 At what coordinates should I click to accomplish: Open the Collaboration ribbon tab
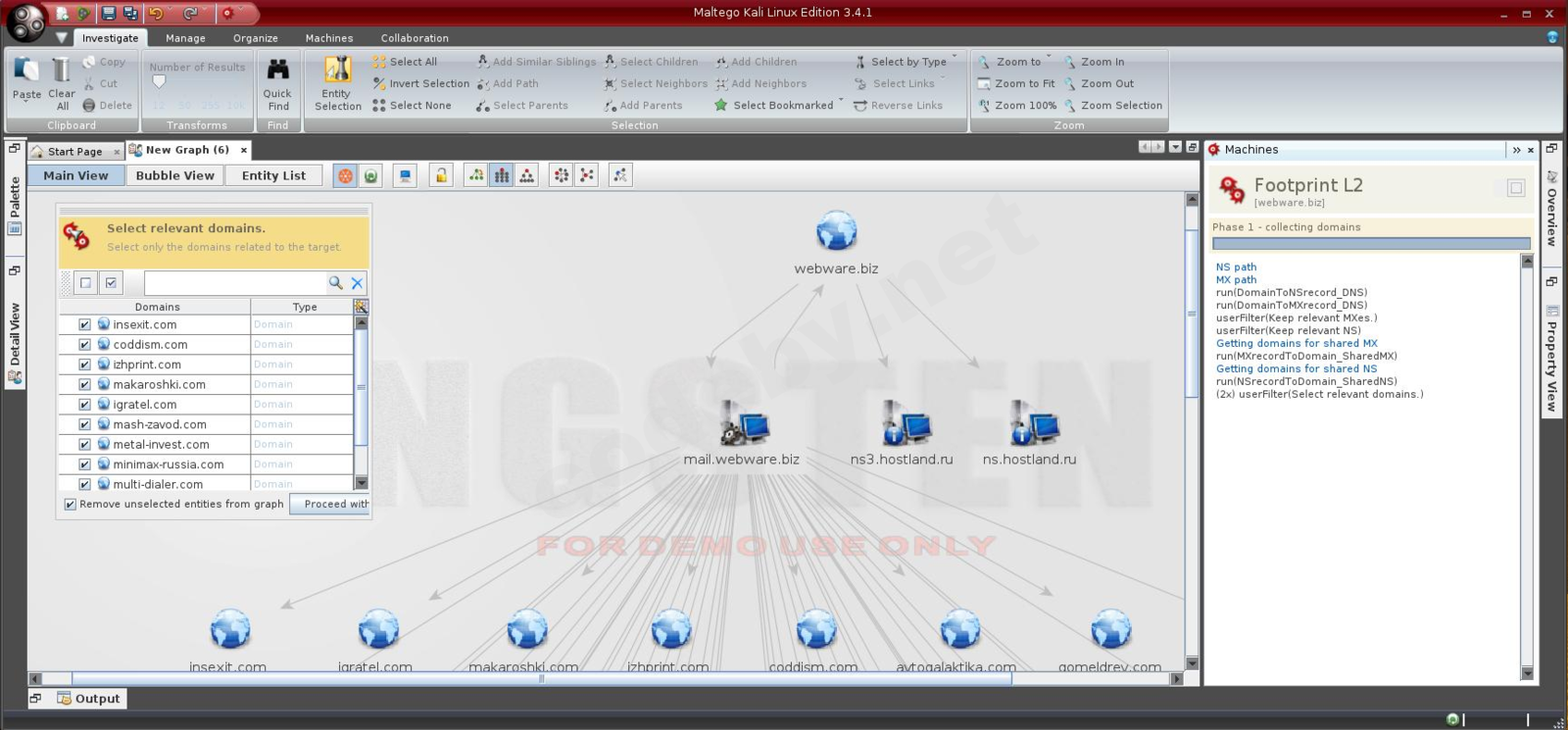(x=415, y=38)
